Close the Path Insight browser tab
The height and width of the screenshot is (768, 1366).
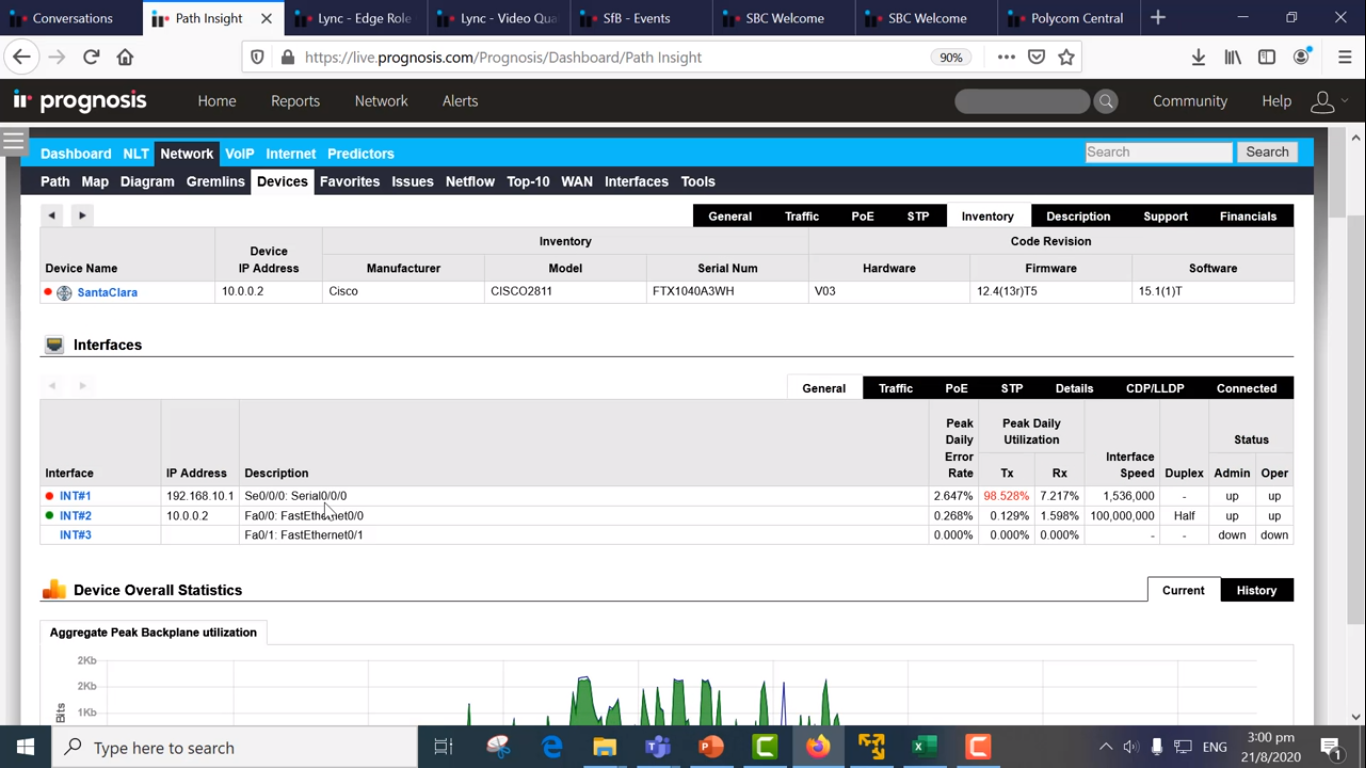coord(266,18)
